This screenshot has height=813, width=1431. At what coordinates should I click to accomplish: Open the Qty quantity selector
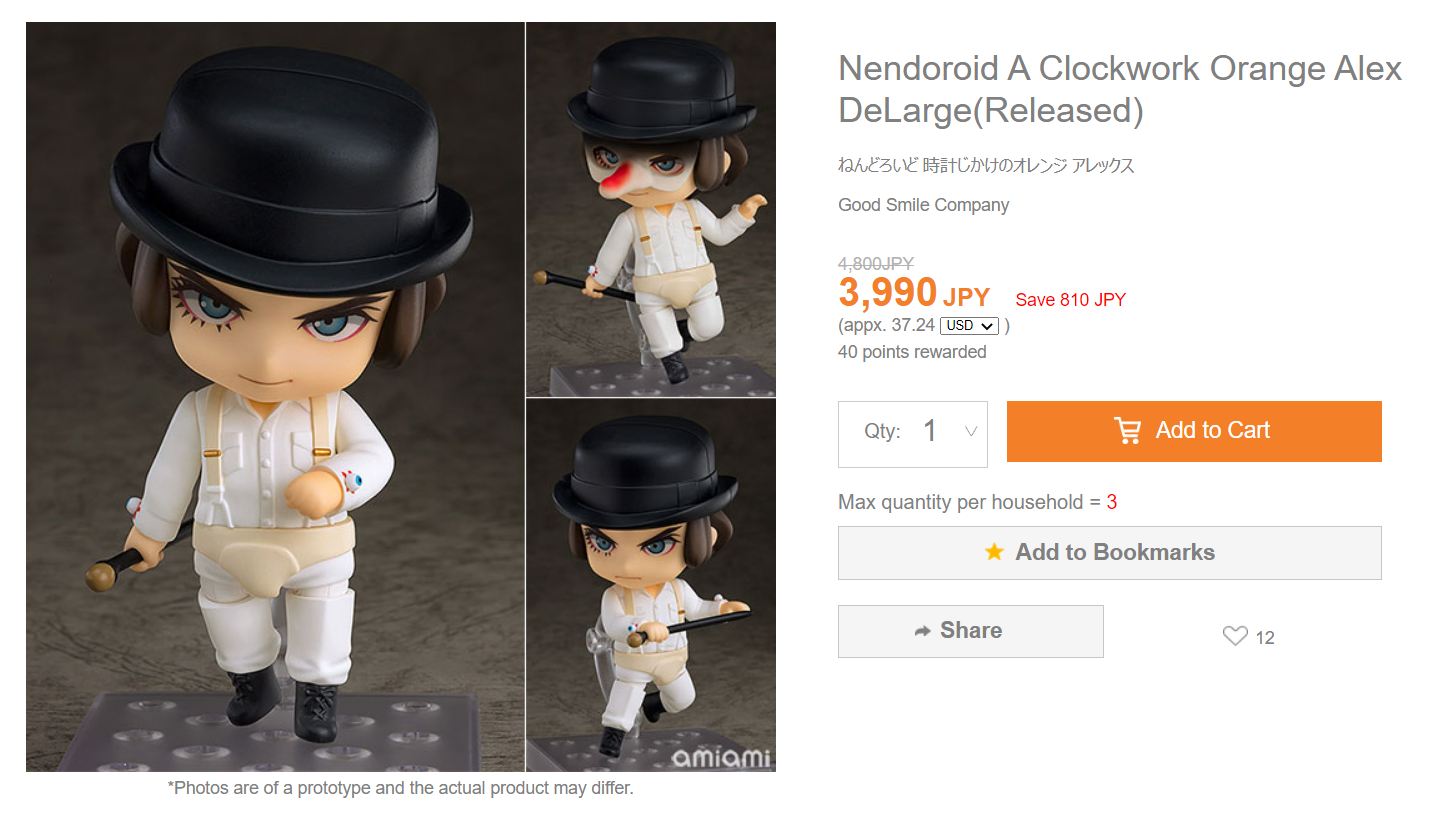tap(912, 434)
